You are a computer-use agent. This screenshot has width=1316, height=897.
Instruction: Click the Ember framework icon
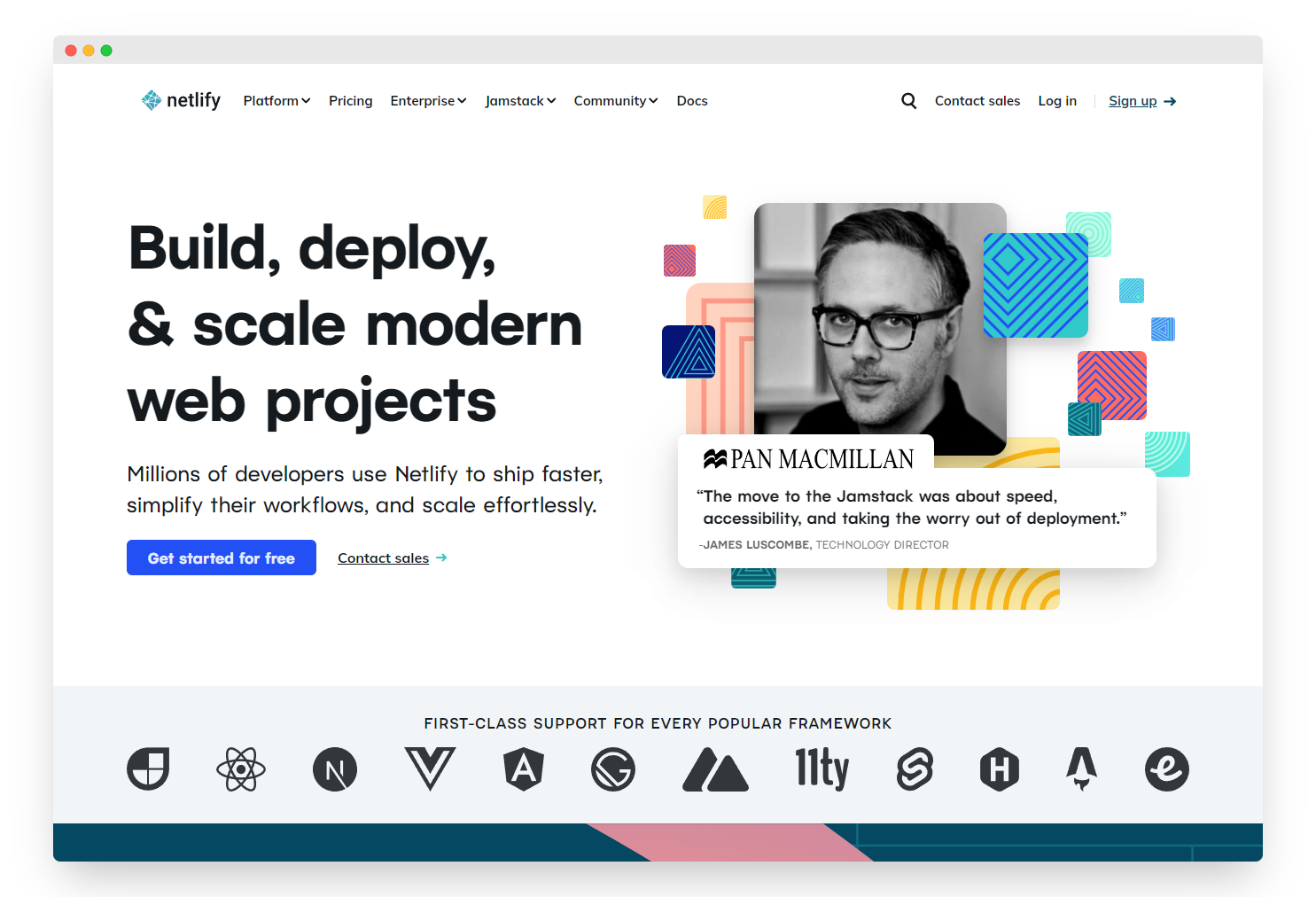pos(1167,769)
